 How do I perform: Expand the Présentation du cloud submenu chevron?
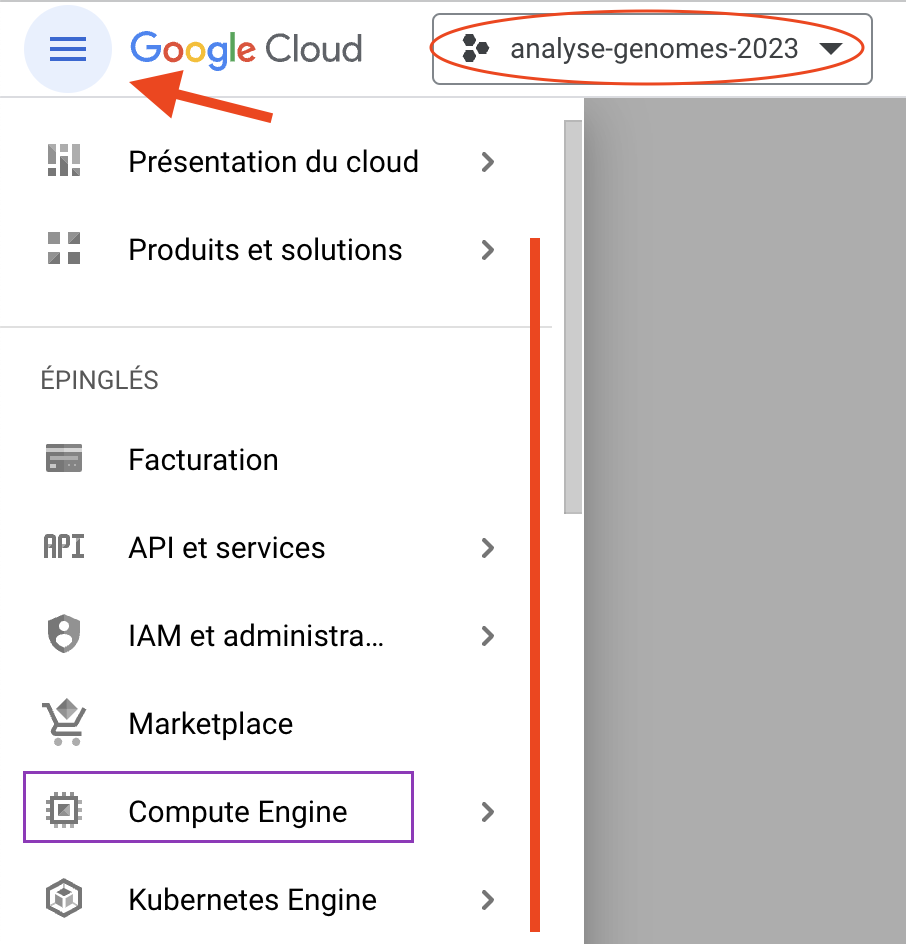pos(488,161)
